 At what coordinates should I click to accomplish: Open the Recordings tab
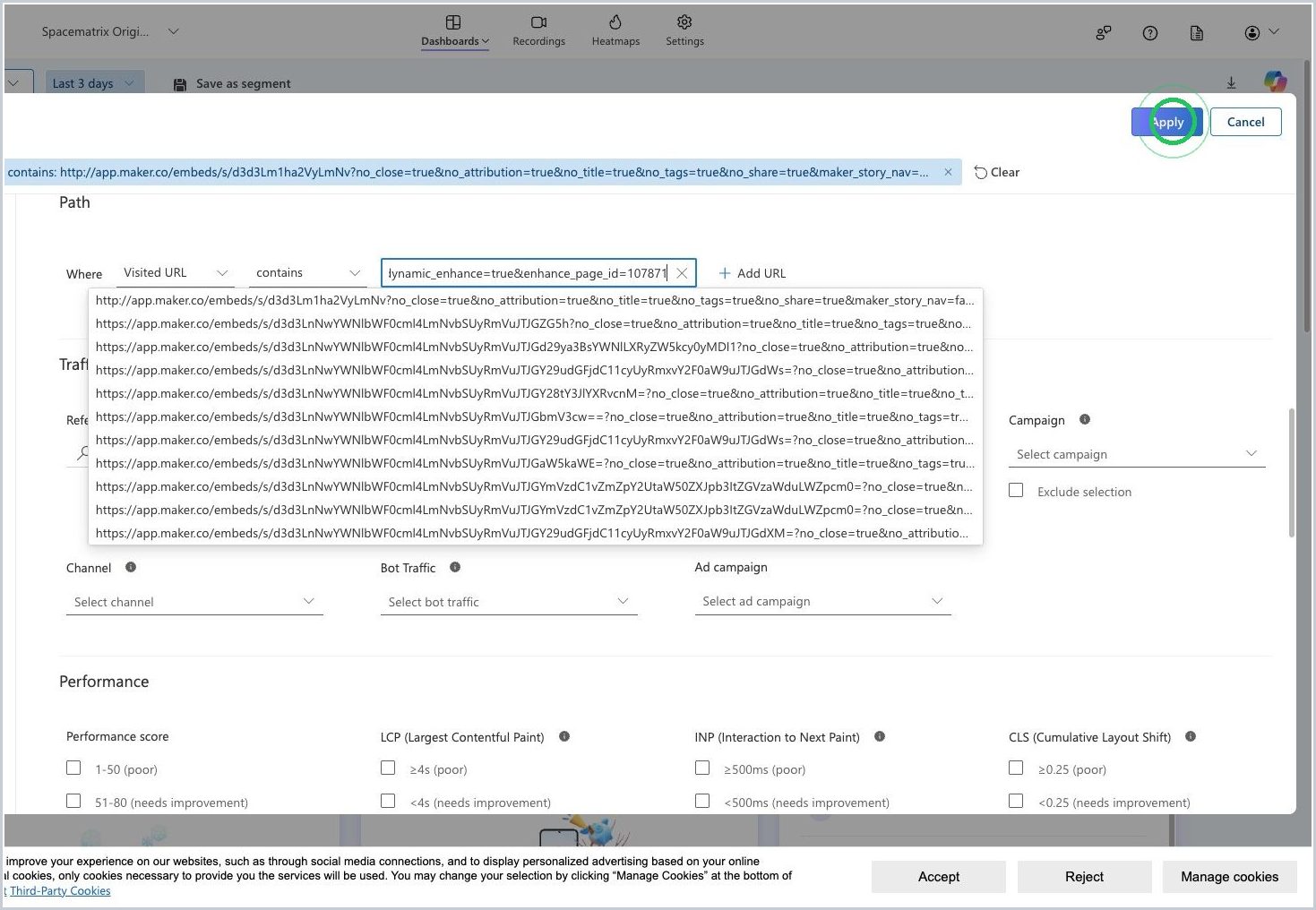point(538,31)
